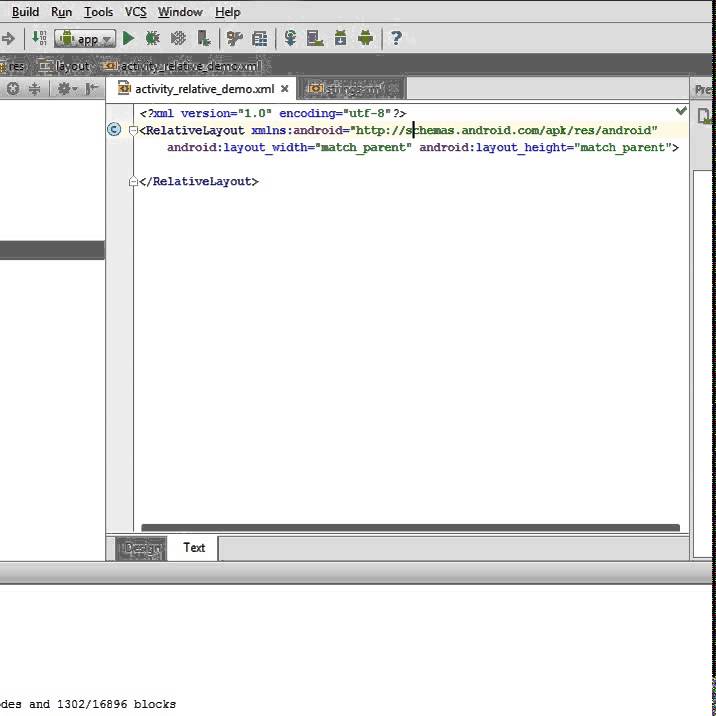Click the gutter related-class C icon
The height and width of the screenshot is (716, 716).
point(114,130)
